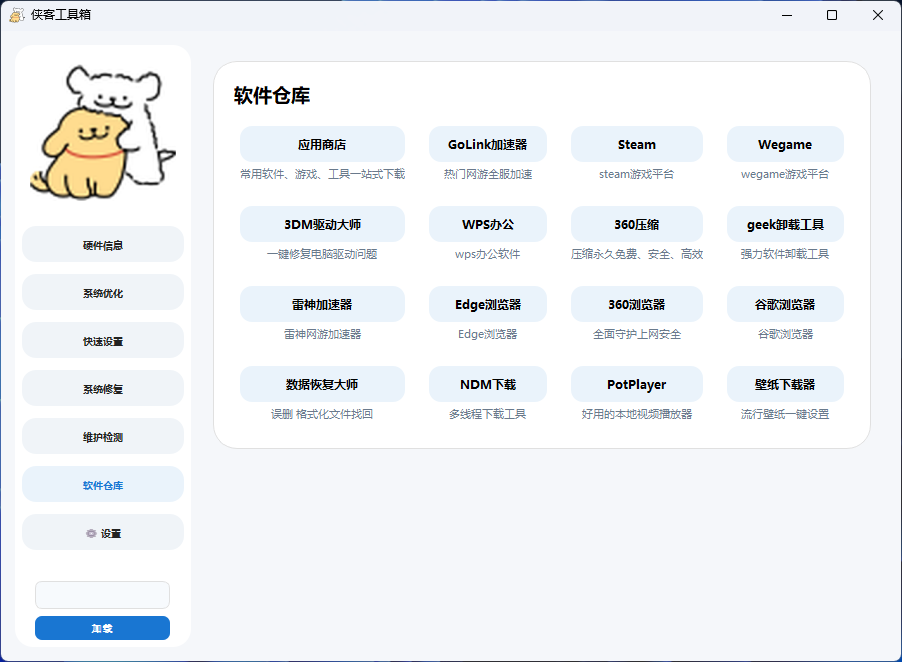Open 设置 with the gear icon
Viewport: 902px width, 662px height.
tap(103, 533)
